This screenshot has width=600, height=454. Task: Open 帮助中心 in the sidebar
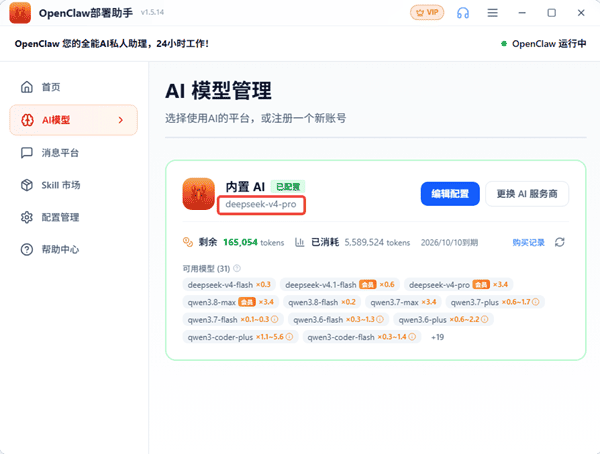pos(73,249)
